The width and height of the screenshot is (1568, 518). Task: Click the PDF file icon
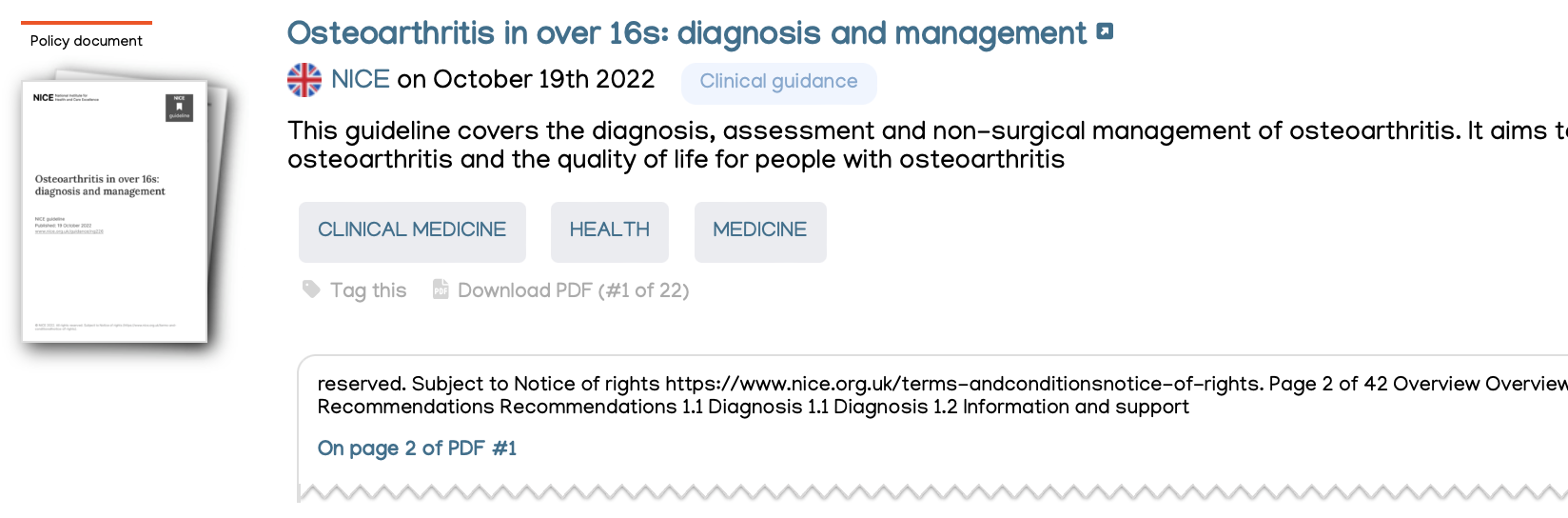(x=441, y=289)
